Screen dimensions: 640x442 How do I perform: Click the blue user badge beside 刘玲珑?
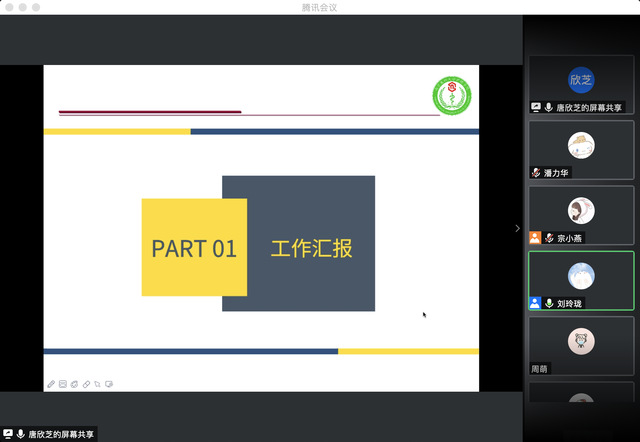535,303
